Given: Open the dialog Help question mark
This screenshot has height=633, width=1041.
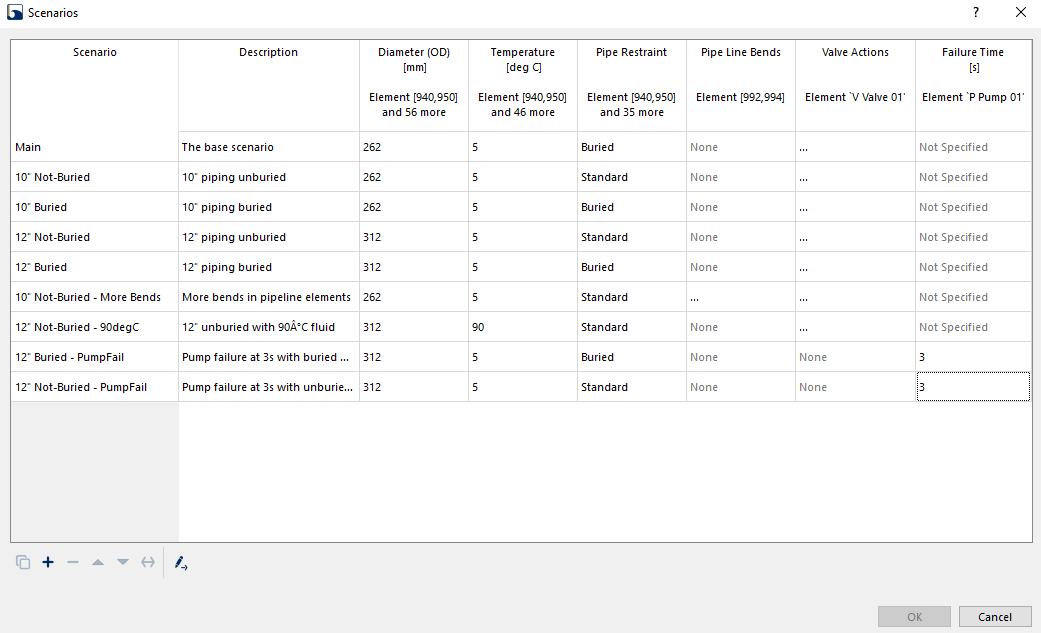Looking at the screenshot, I should 975,12.
